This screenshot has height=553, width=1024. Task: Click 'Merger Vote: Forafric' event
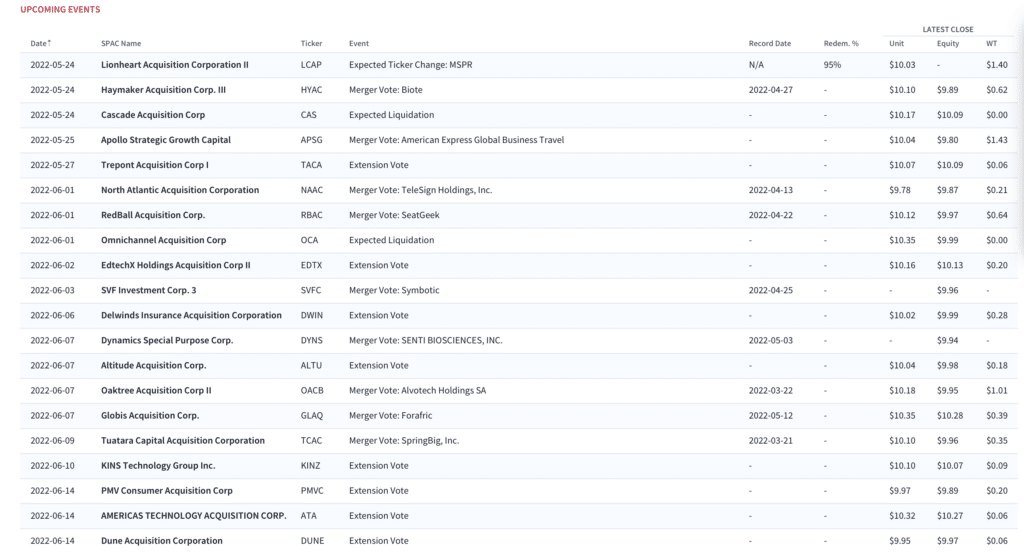[391, 415]
